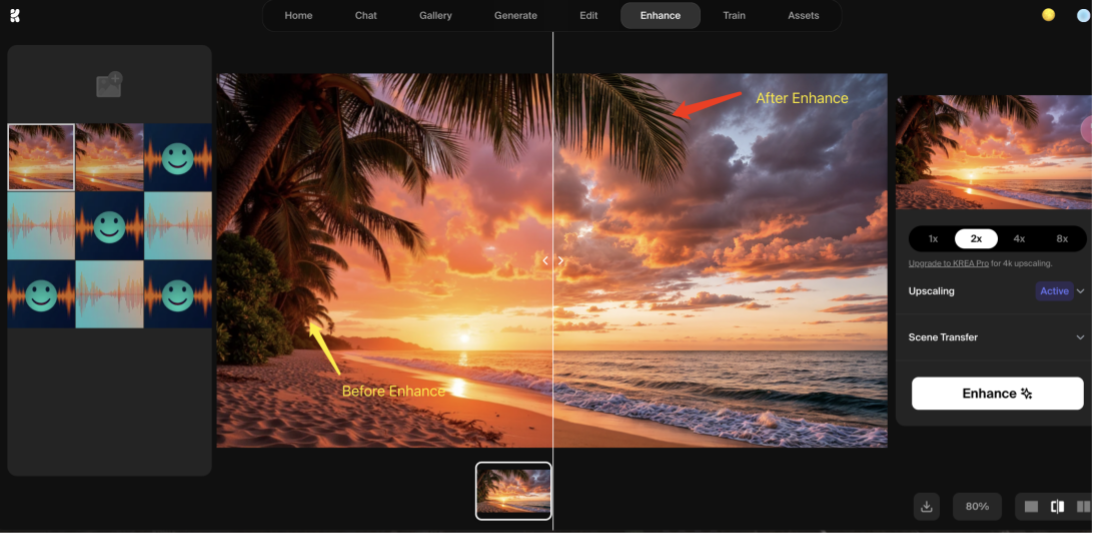
Task: Select the split slider compare view icon
Action: [1057, 507]
